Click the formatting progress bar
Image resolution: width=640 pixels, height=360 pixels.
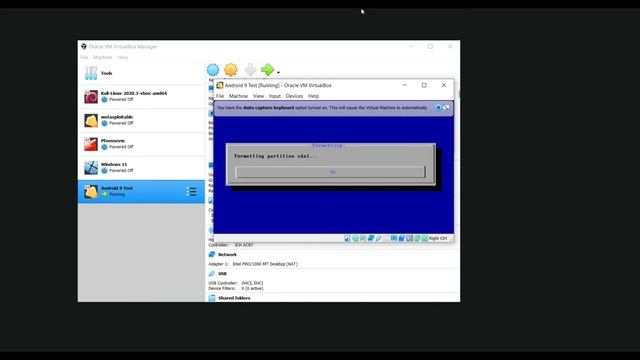coord(331,172)
